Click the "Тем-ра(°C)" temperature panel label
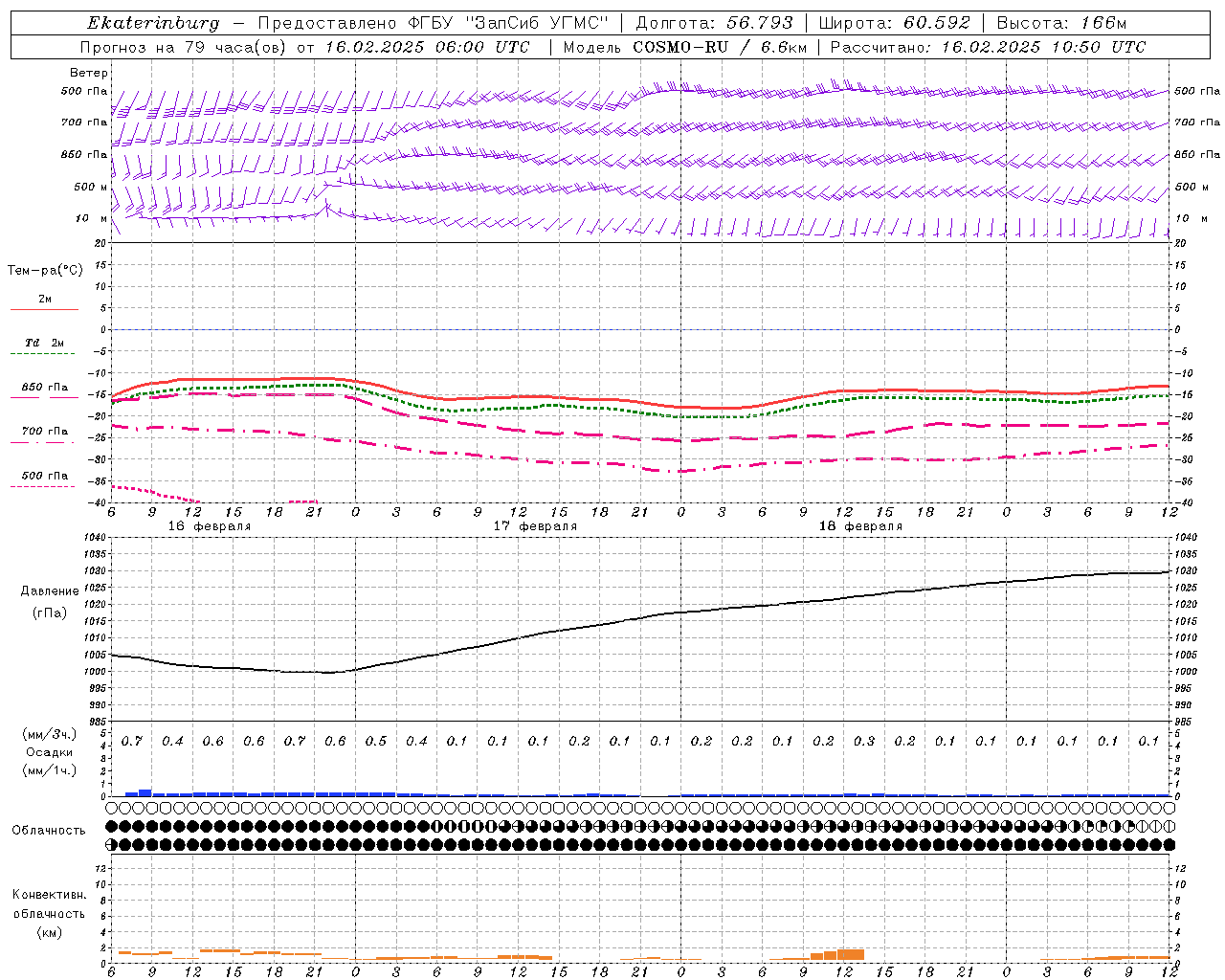Viewport: 1225px width, 980px height. pyautogui.click(x=45, y=271)
